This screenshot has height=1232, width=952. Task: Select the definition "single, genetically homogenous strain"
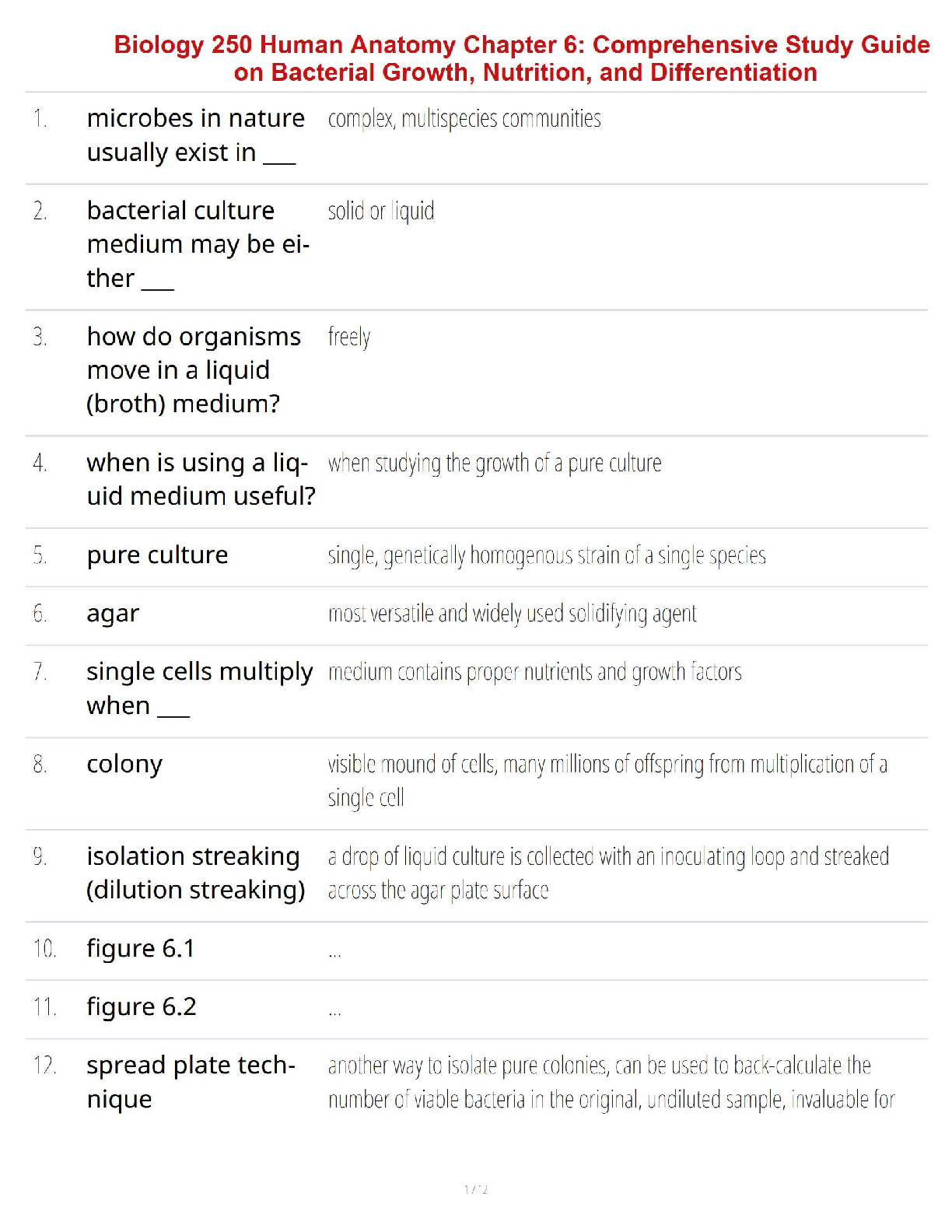coord(547,555)
